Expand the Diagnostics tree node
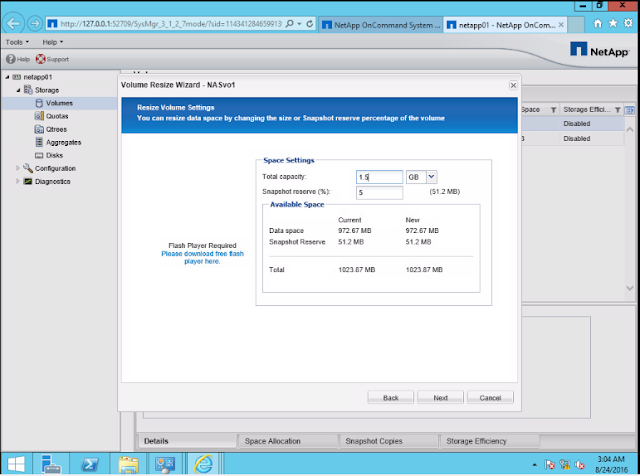 (x=18, y=181)
